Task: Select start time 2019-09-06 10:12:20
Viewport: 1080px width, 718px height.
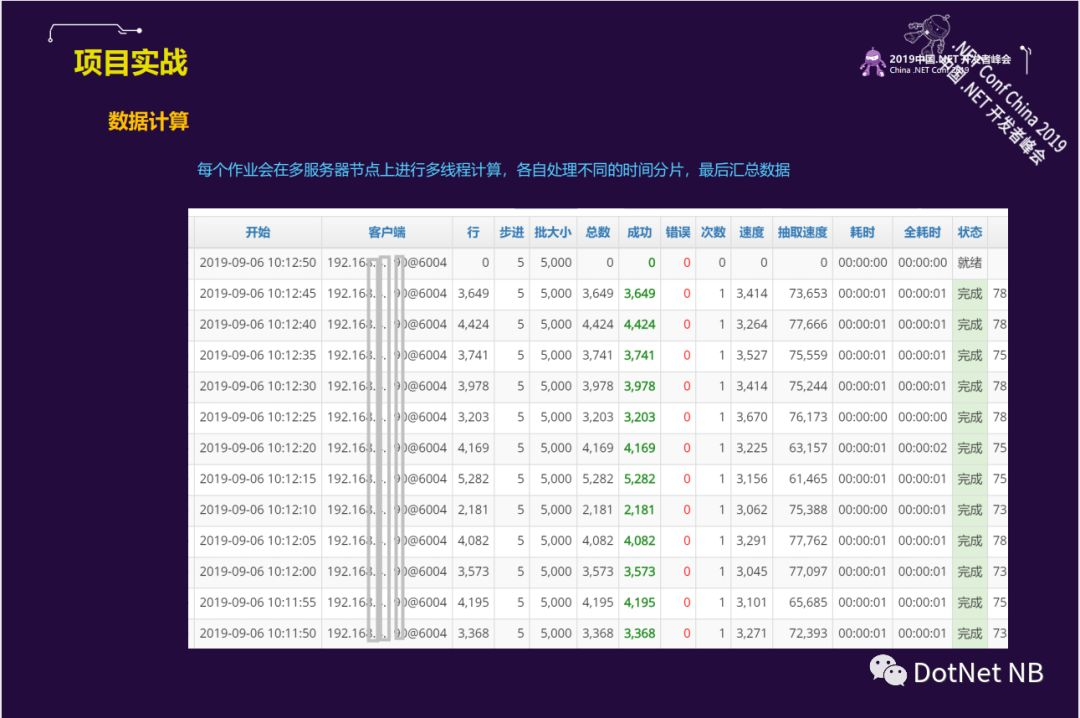Action: (x=258, y=448)
